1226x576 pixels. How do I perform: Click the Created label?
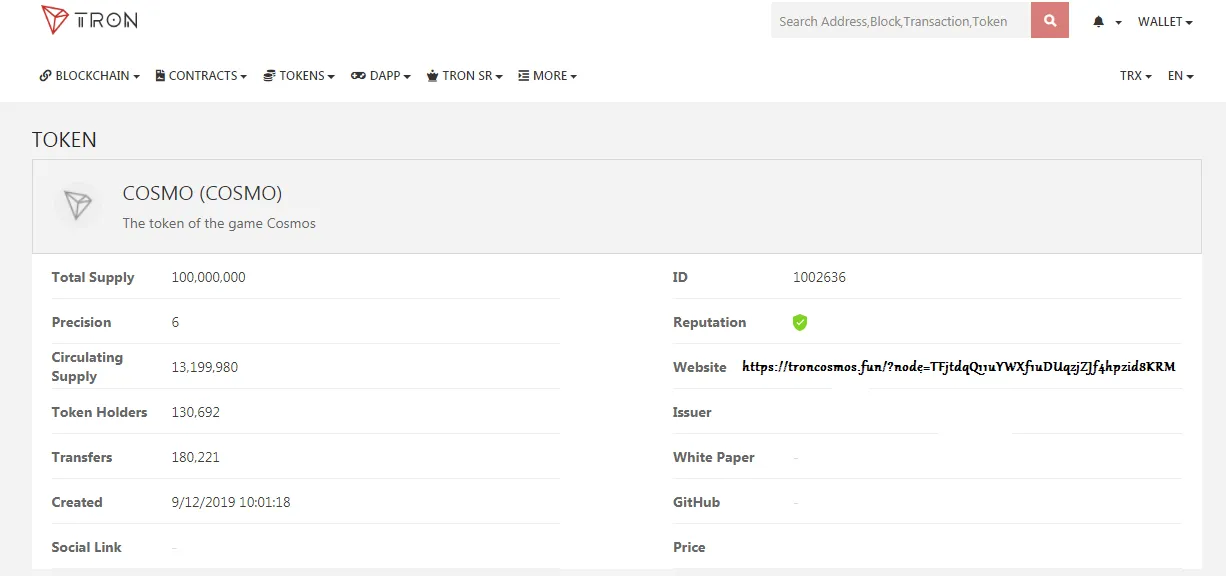(x=77, y=502)
